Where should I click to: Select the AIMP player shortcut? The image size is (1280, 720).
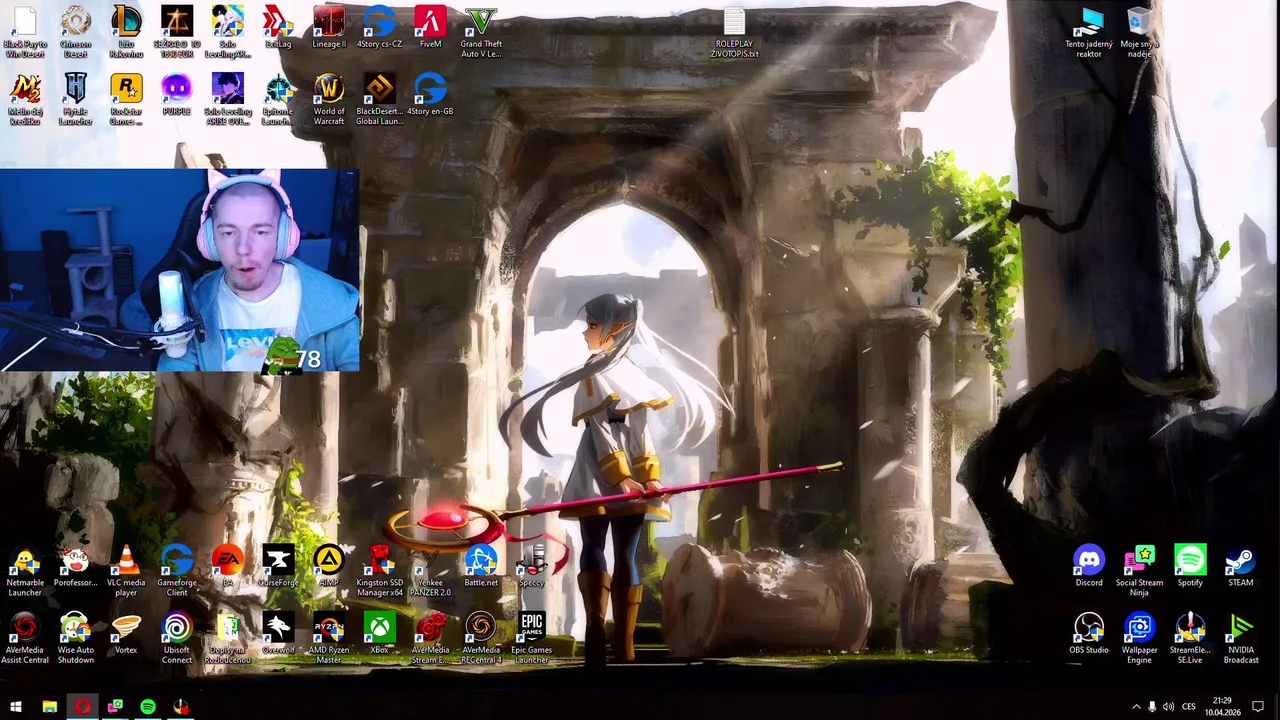tap(329, 567)
